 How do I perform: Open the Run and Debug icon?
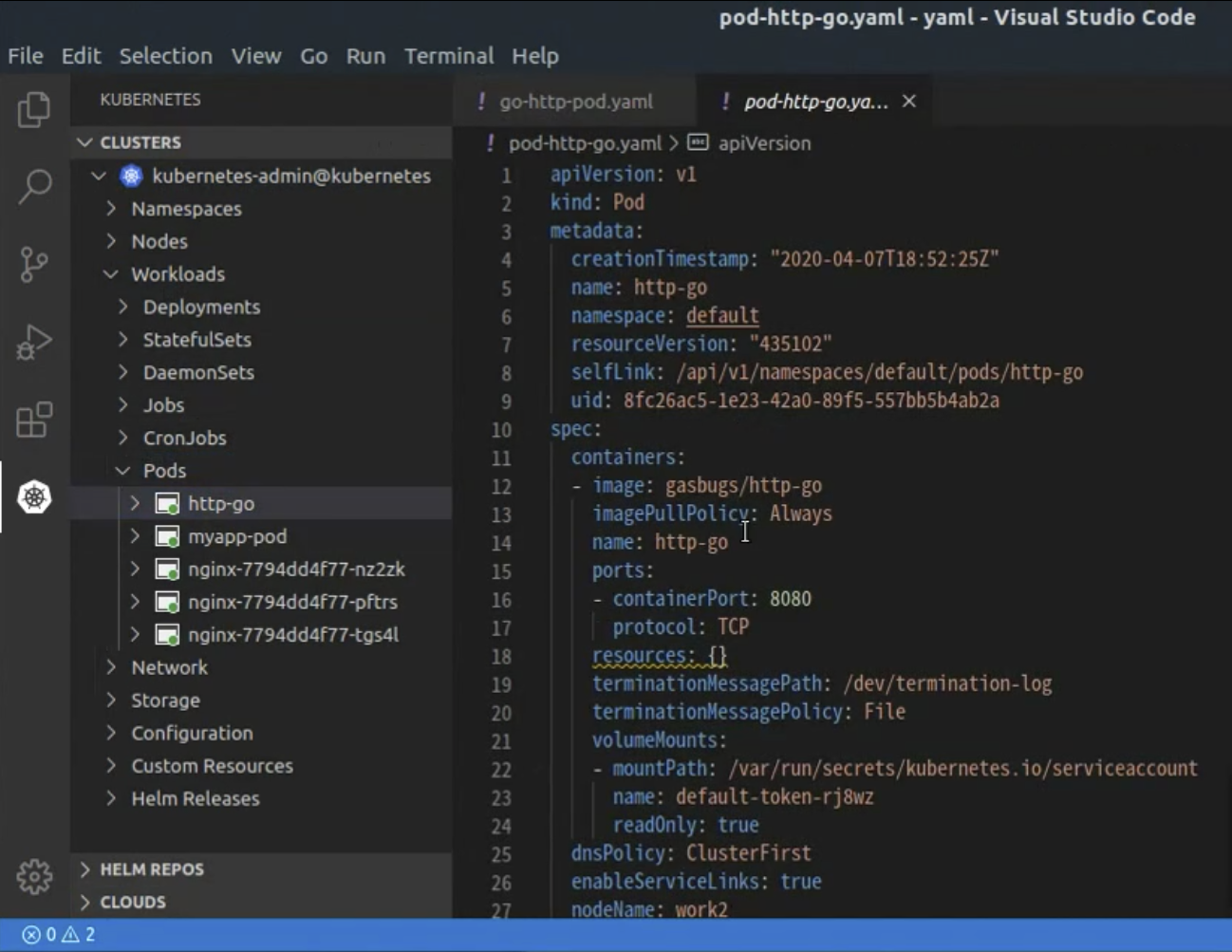[x=34, y=342]
